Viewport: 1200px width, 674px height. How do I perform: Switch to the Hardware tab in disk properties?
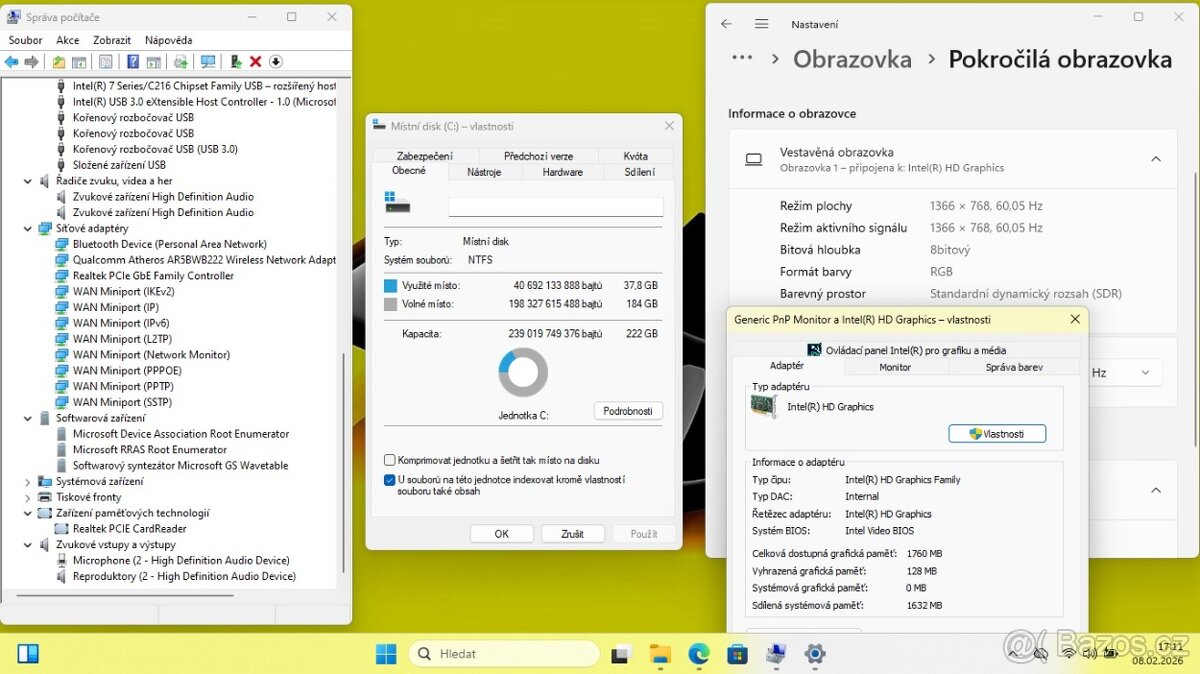tap(562, 171)
